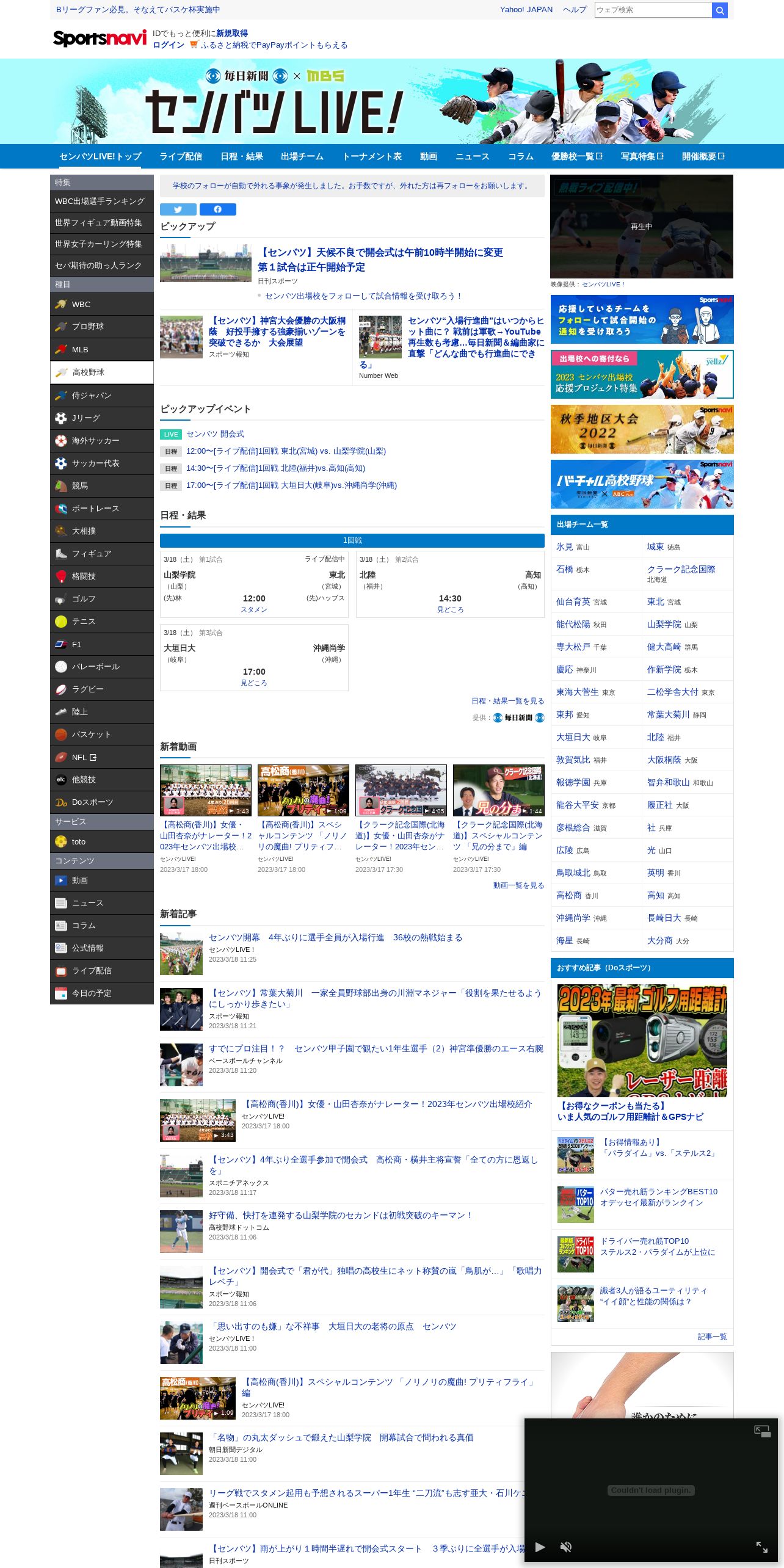
Task: Open the live stream 再生中 video
Action: pyautogui.click(x=642, y=227)
